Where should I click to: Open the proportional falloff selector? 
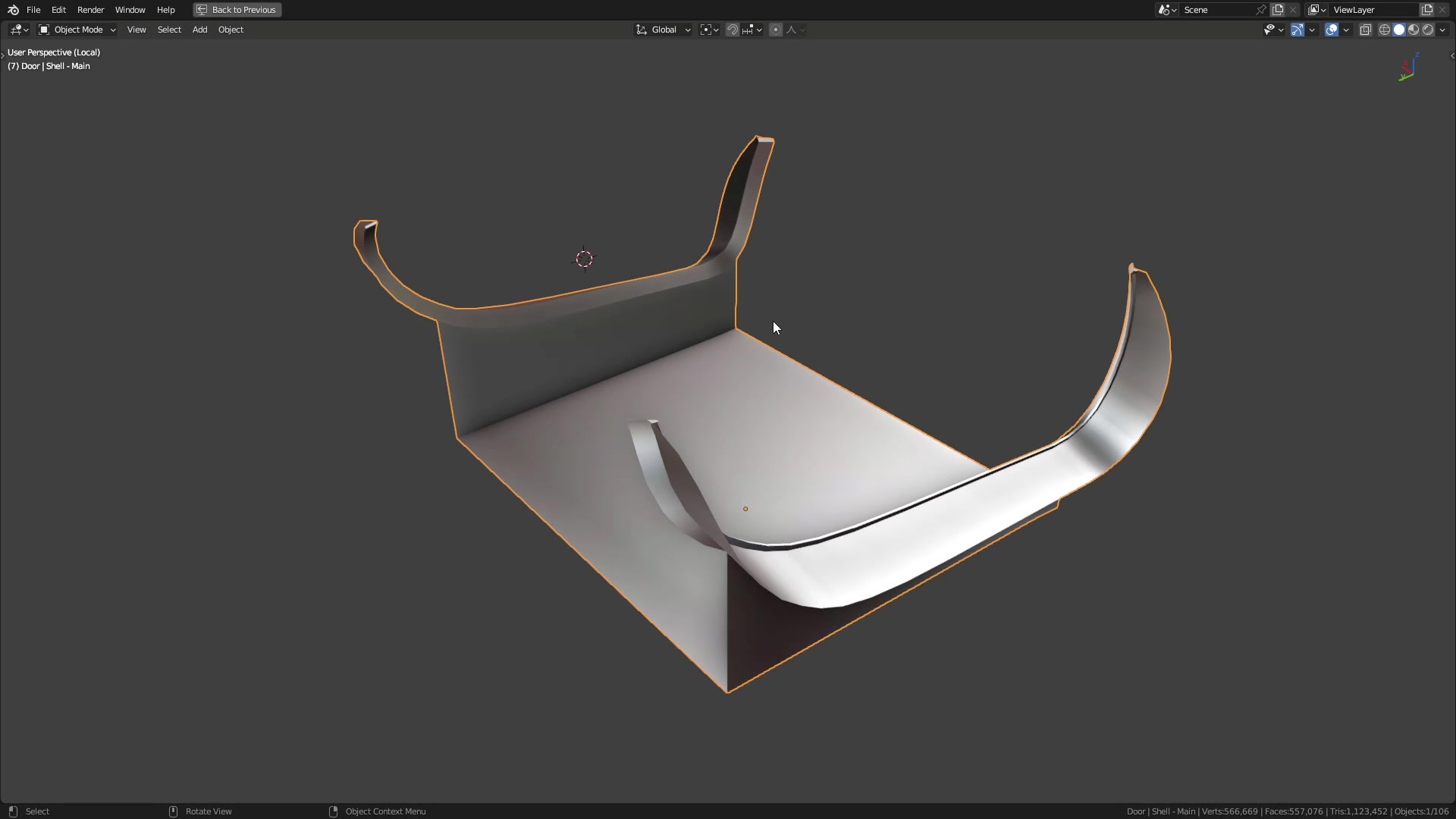[x=795, y=30]
